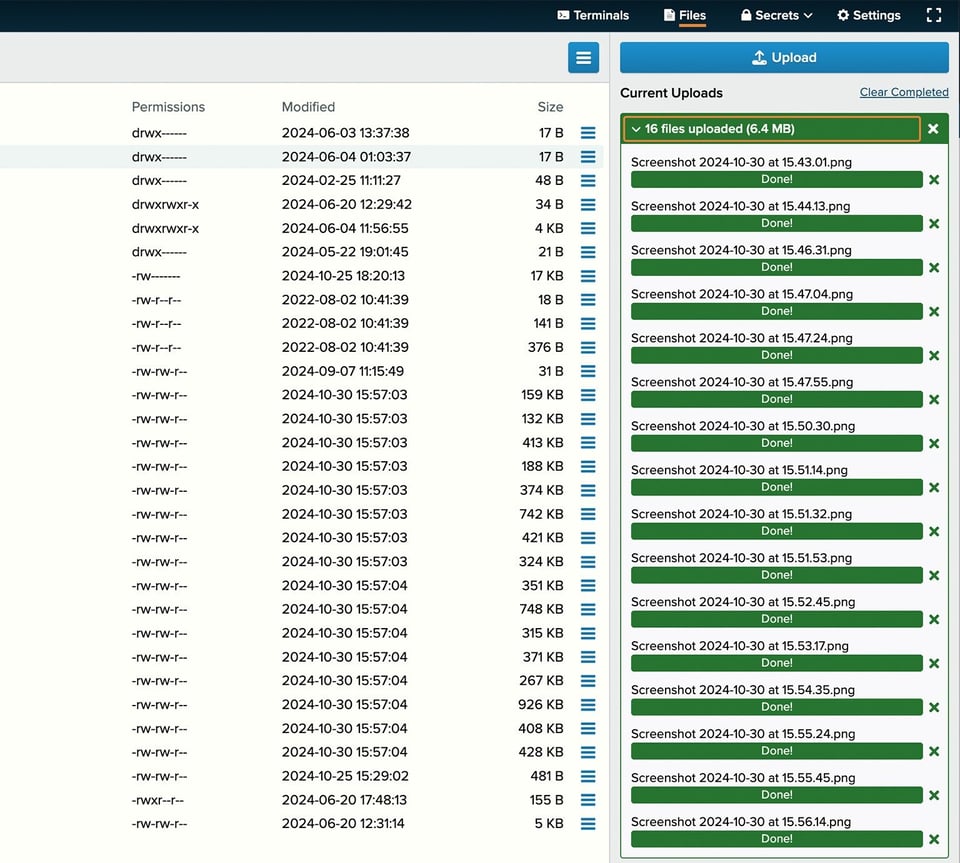Click the Permissions column header
Image resolution: width=960 pixels, height=863 pixels.
click(168, 107)
